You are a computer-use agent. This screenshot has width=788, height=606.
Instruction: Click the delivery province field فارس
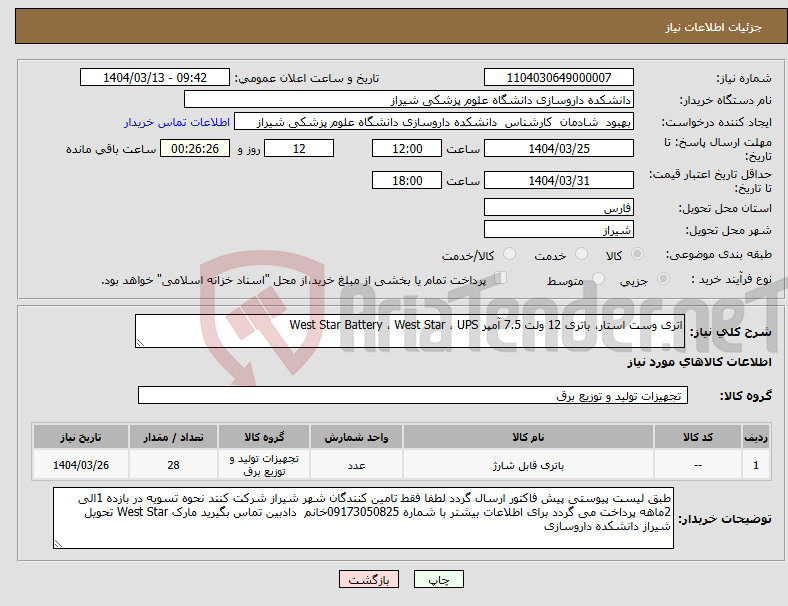558,208
